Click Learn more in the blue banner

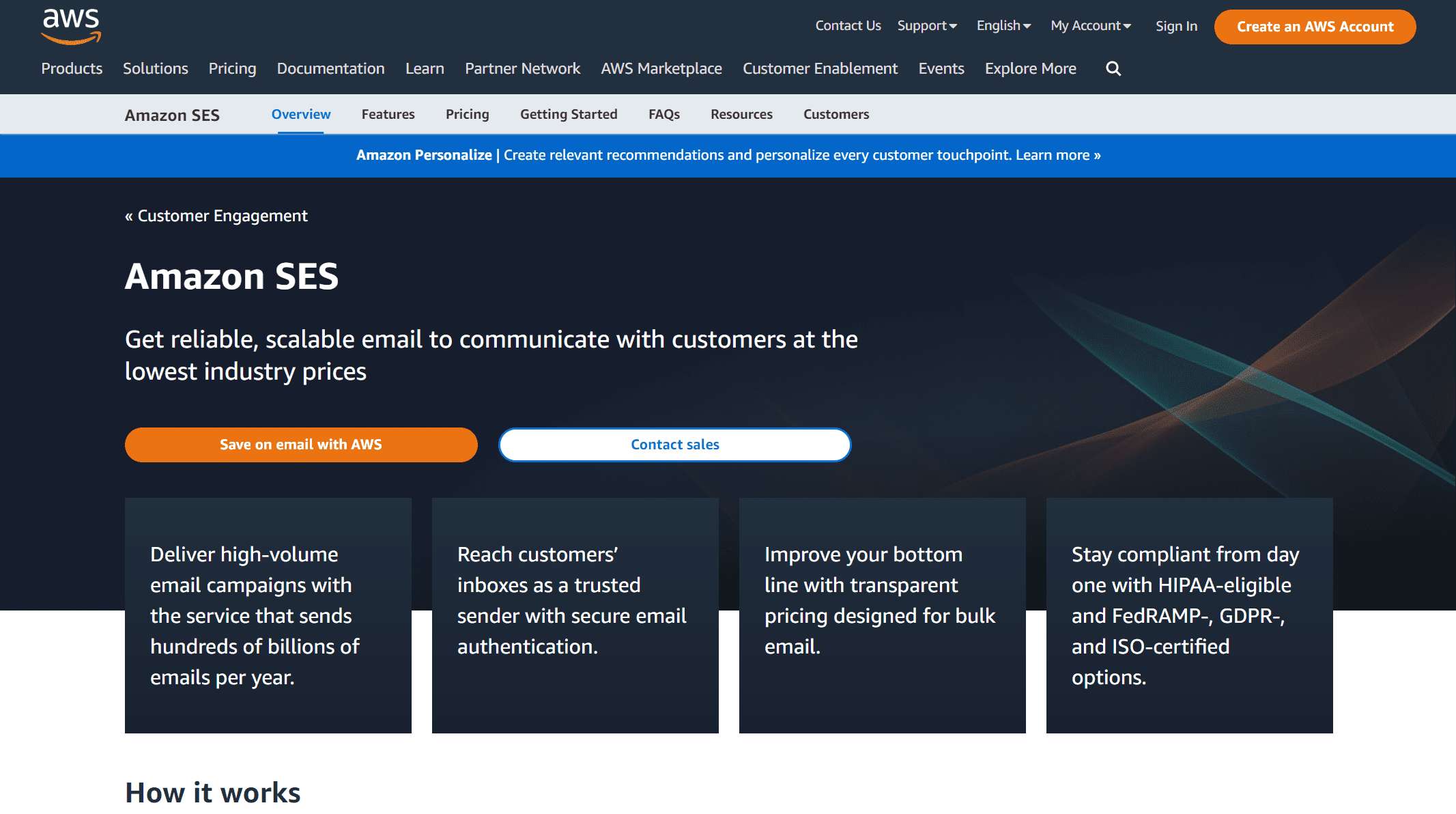1058,155
